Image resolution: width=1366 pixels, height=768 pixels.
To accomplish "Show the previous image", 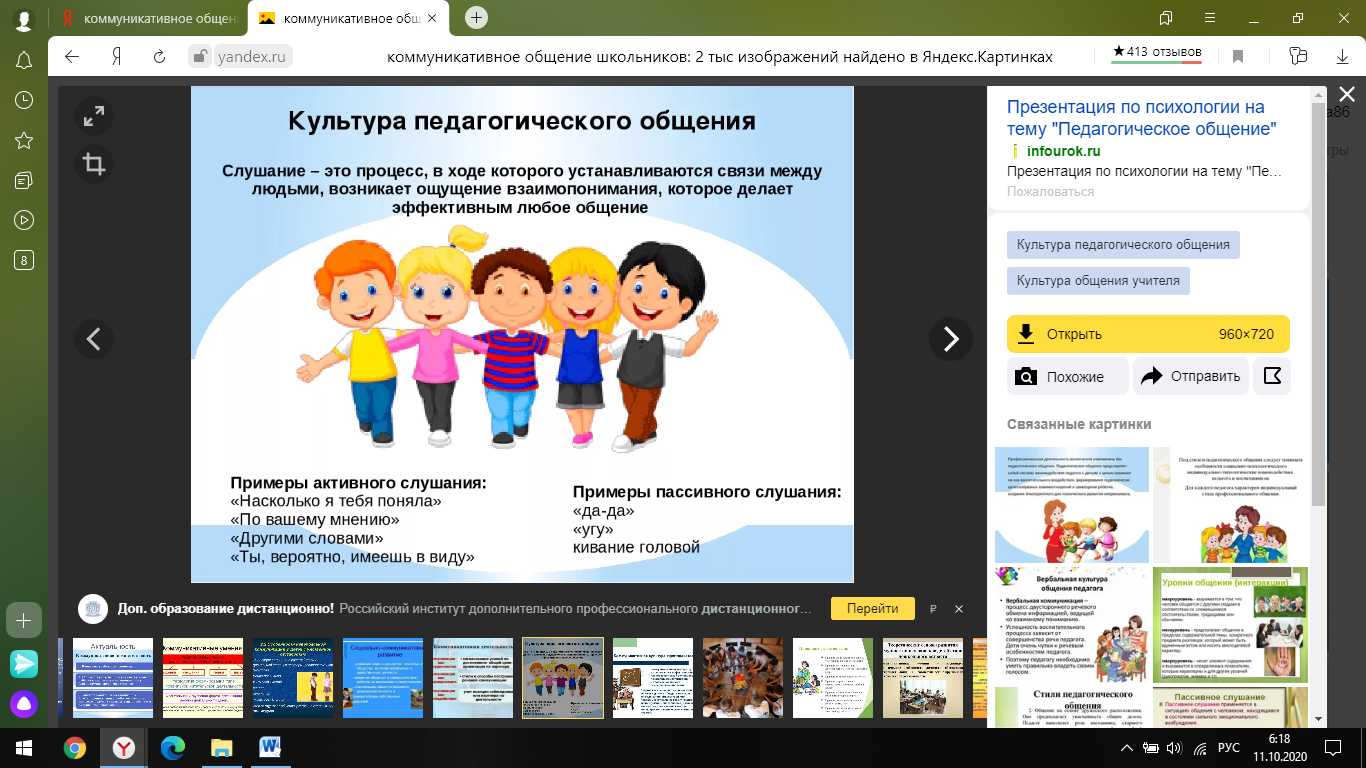I will tap(94, 339).
